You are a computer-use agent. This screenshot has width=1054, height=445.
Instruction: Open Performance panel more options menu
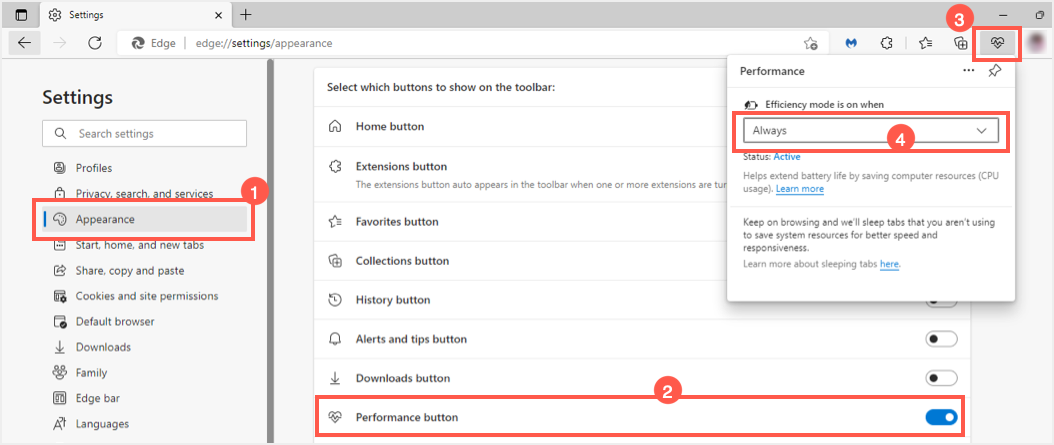point(968,71)
